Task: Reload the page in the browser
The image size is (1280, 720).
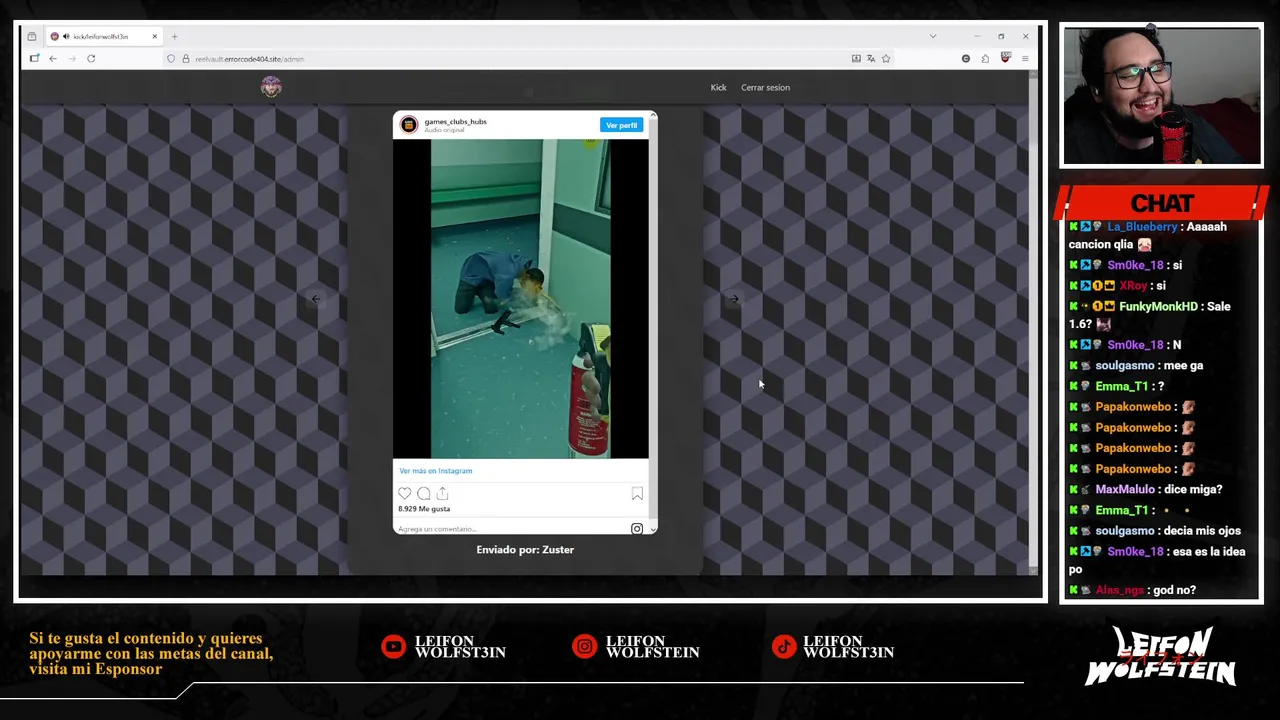Action: pyautogui.click(x=91, y=59)
